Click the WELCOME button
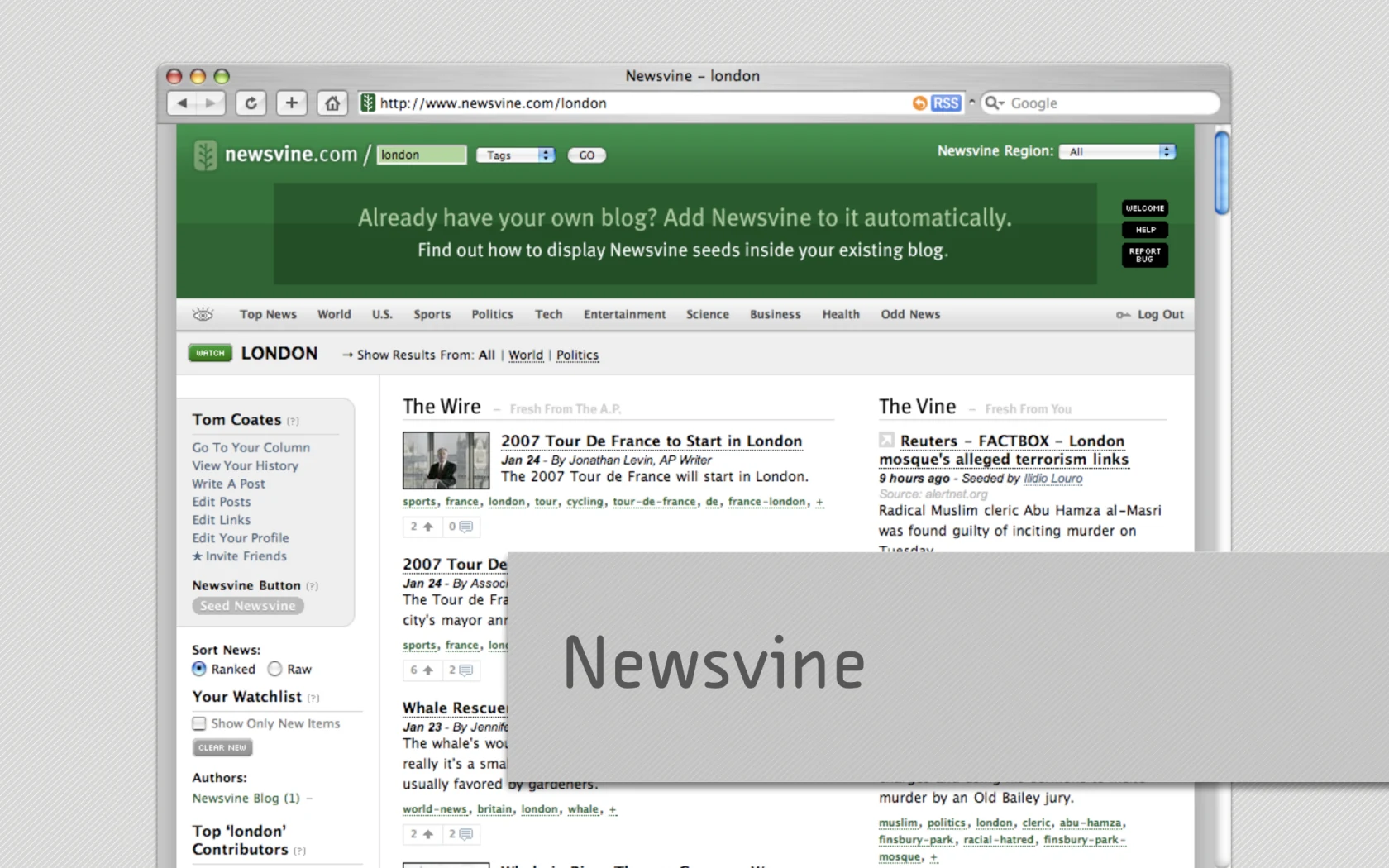This screenshot has height=868, width=1389. pos(1145,208)
